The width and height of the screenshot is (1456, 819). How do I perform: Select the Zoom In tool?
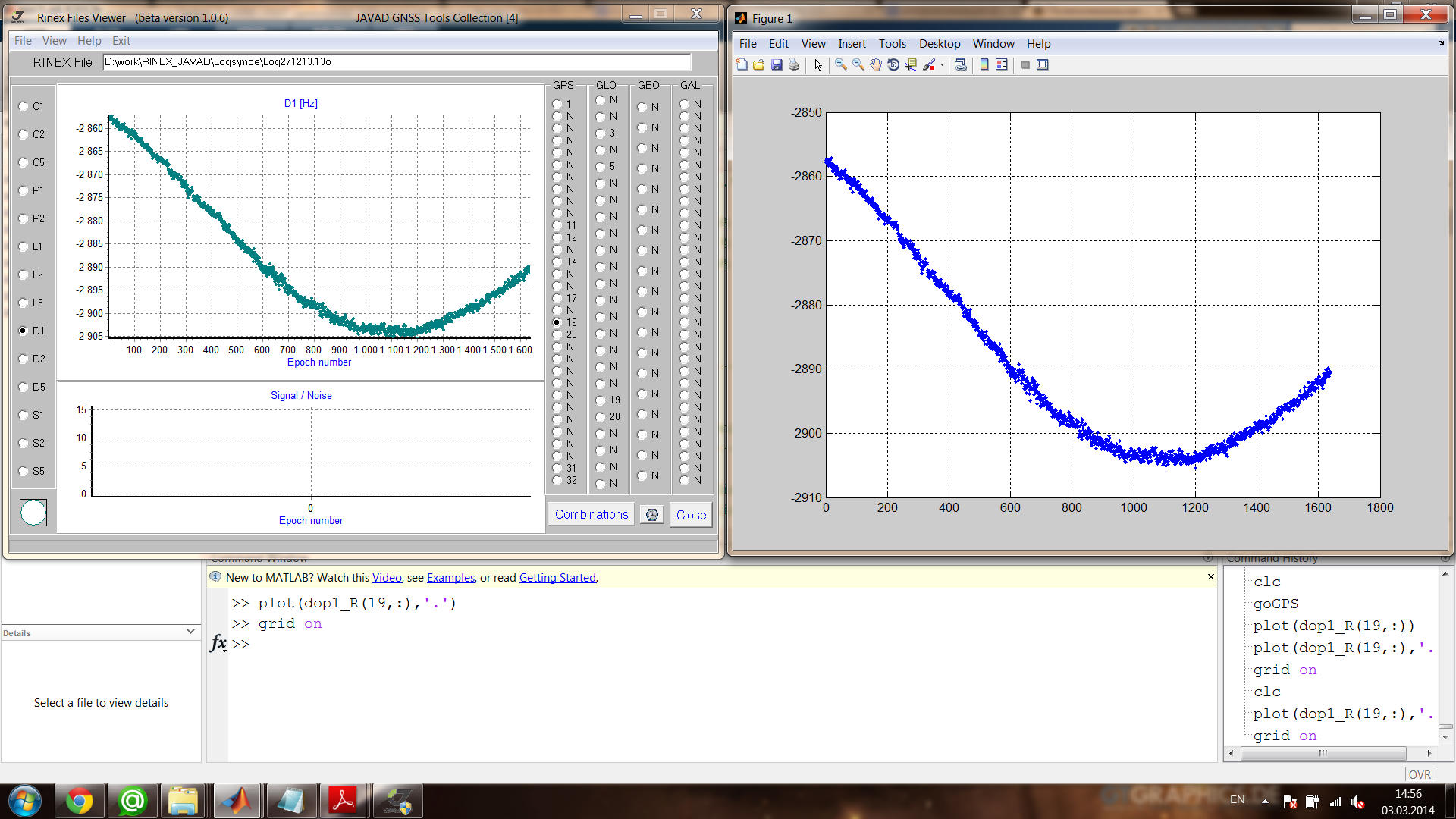point(841,65)
